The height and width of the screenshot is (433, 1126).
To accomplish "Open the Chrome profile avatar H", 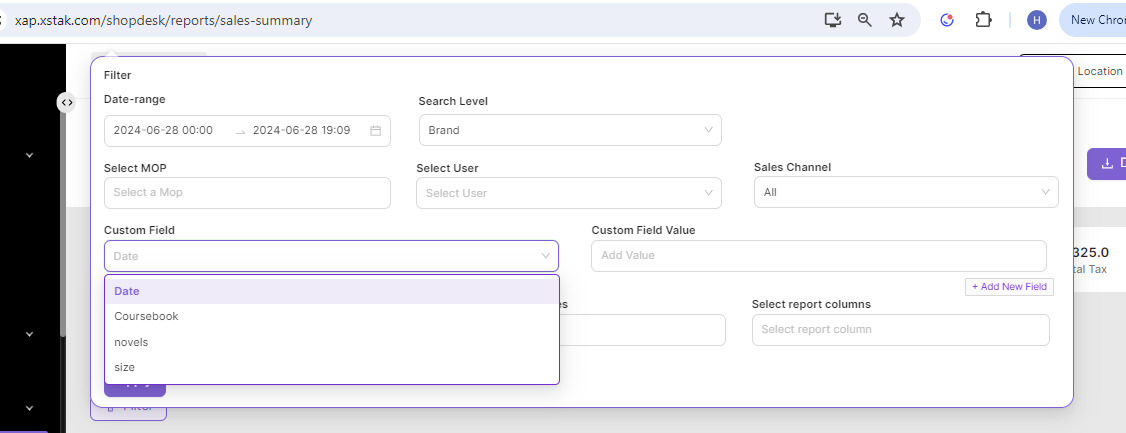I will tap(1037, 20).
